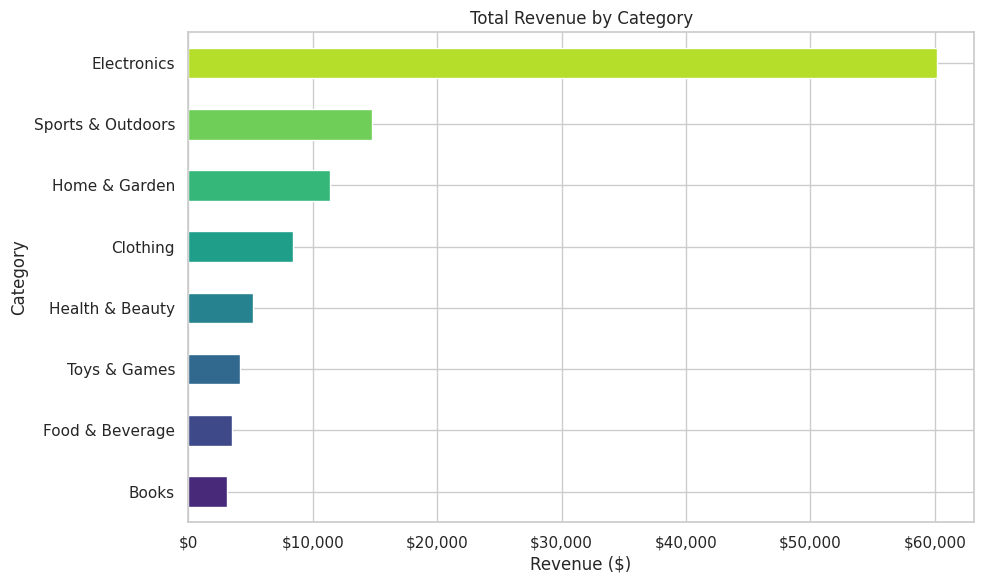Click the Food & Beverage bar

(x=210, y=431)
